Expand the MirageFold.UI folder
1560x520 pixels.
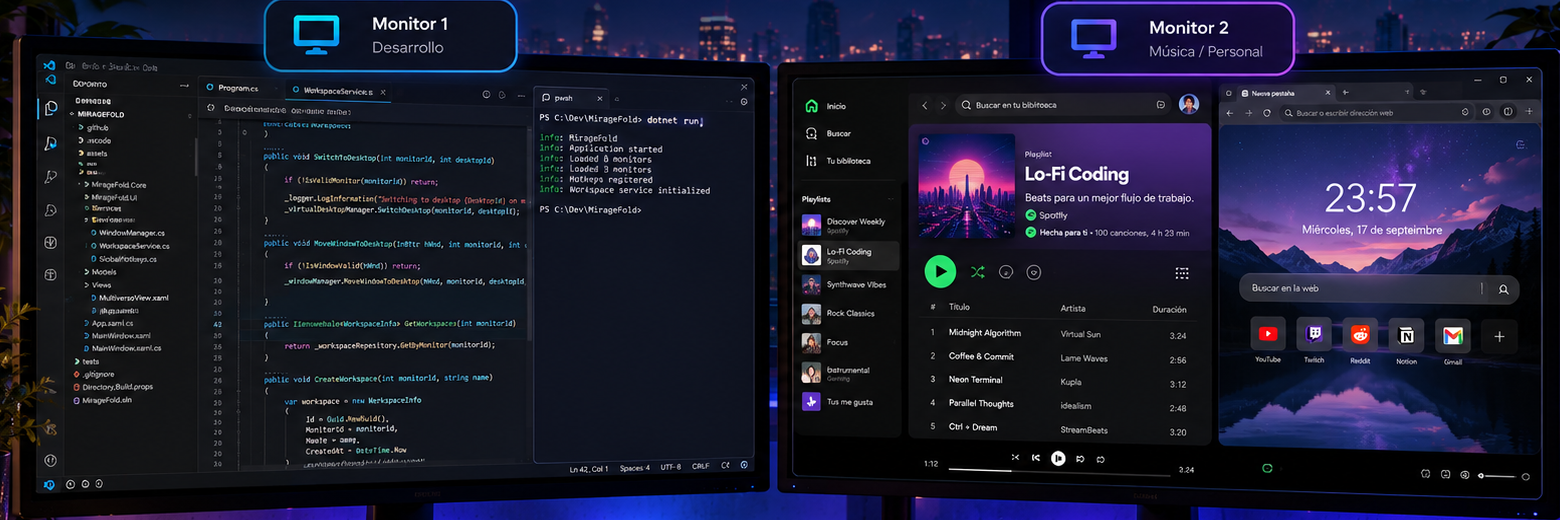112,198
